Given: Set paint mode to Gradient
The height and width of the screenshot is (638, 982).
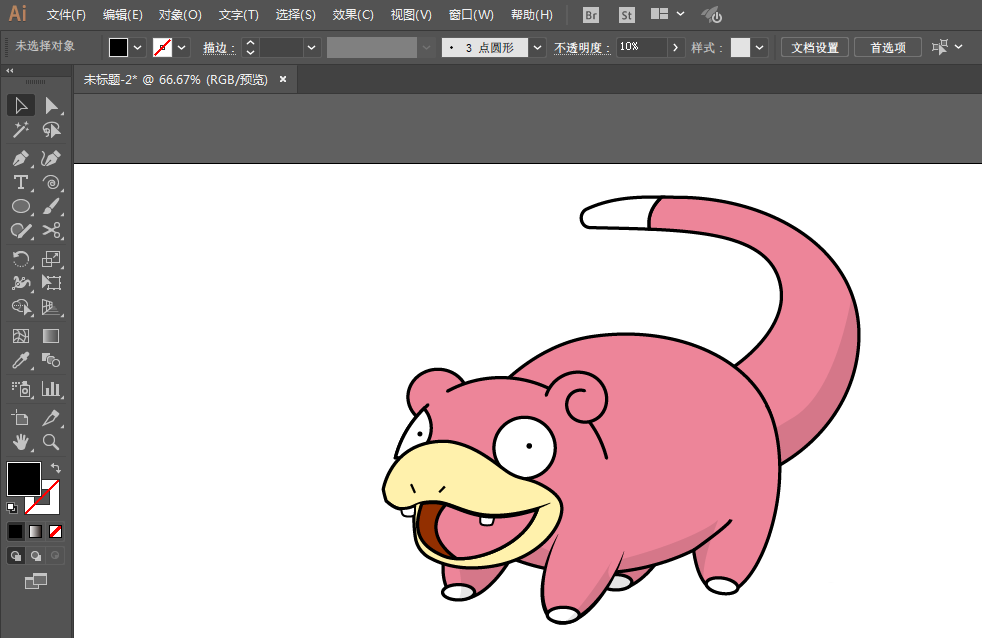Looking at the screenshot, I should click(x=36, y=532).
